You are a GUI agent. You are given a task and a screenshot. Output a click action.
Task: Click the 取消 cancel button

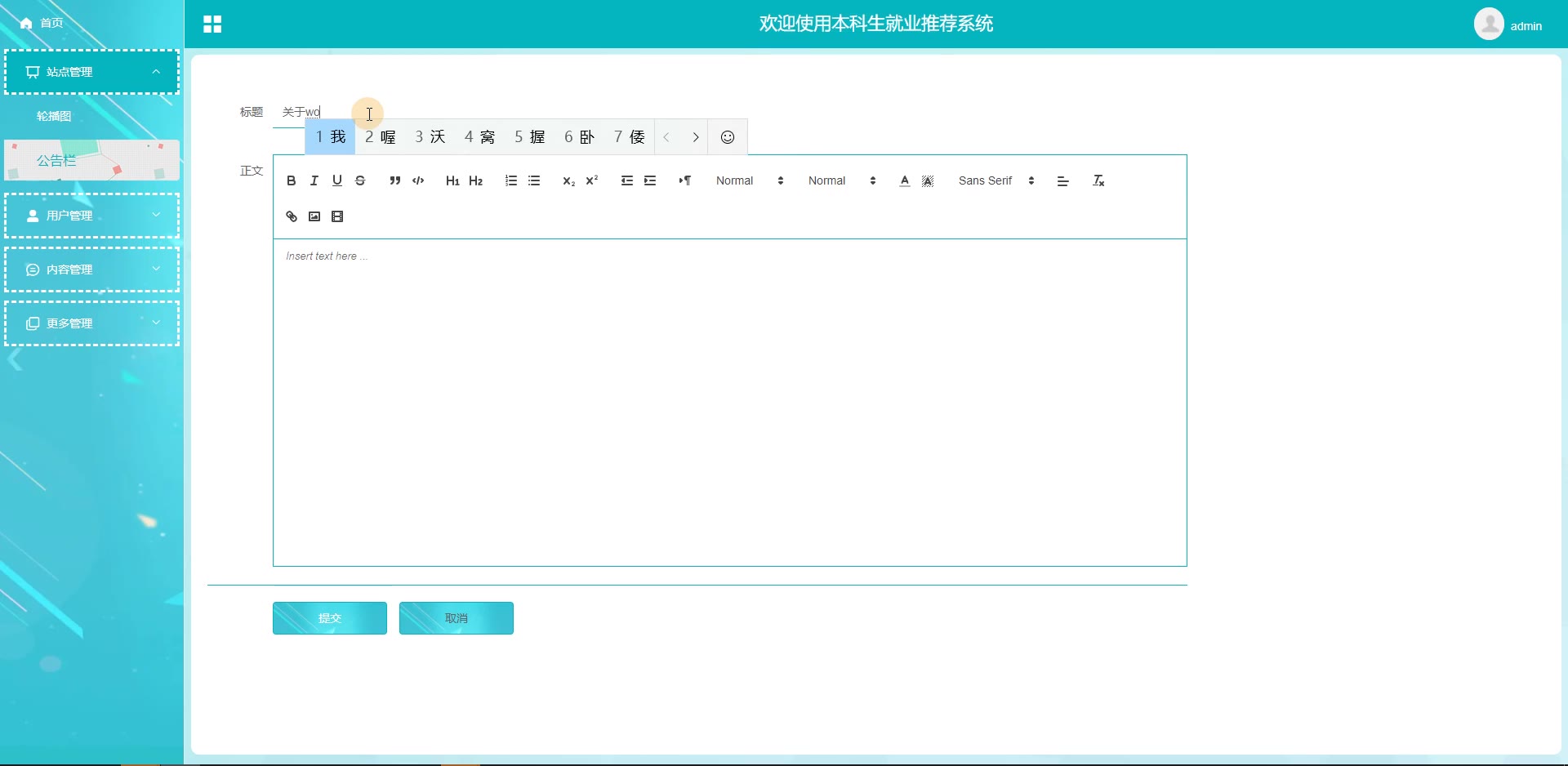[457, 618]
